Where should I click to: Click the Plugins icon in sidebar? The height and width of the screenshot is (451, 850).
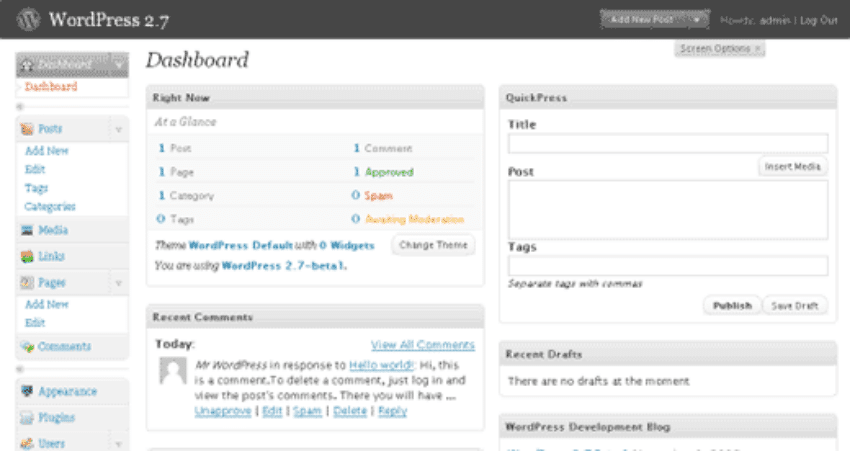coord(27,417)
